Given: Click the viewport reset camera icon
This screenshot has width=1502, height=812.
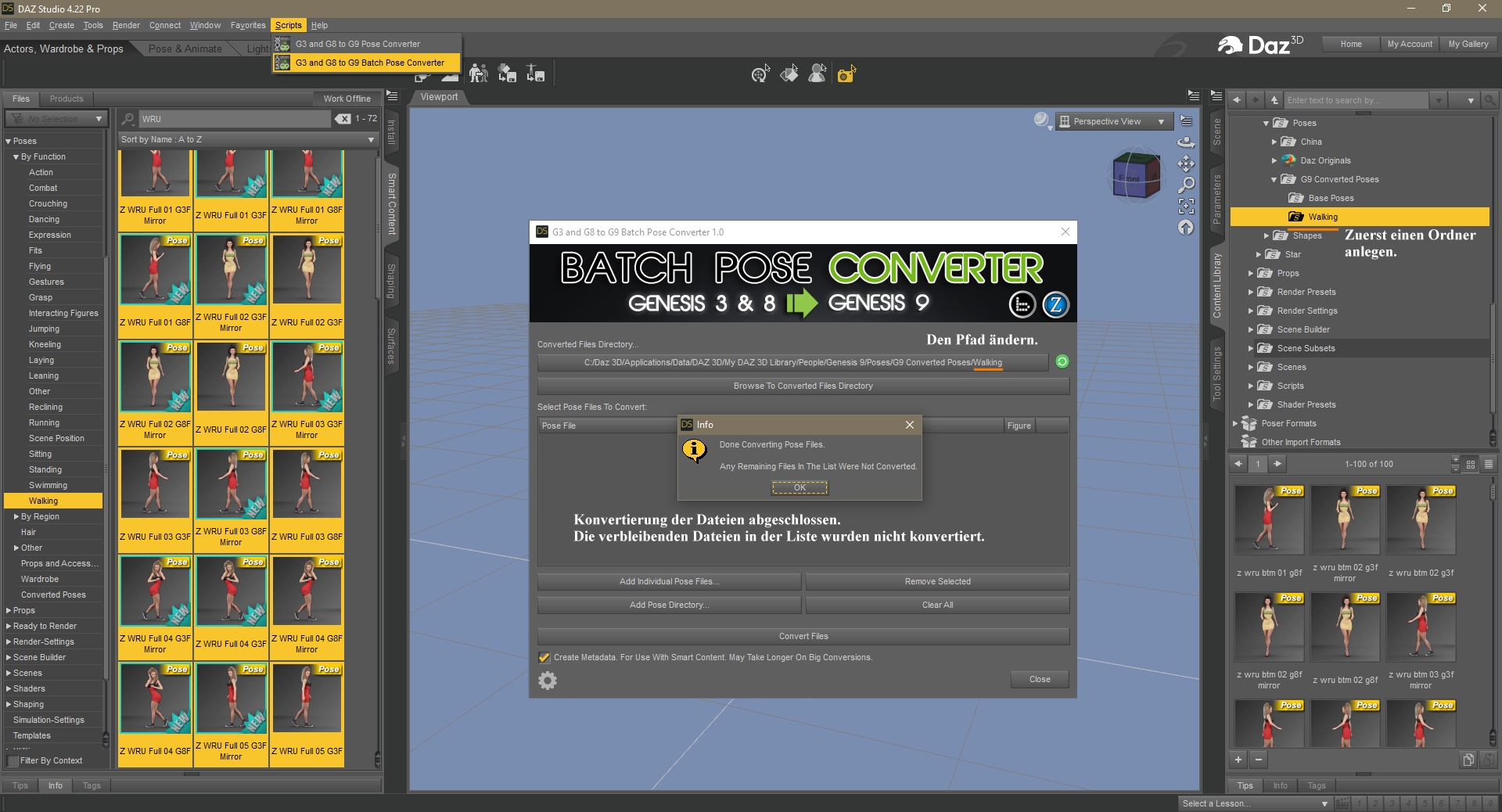Looking at the screenshot, I should [1186, 227].
